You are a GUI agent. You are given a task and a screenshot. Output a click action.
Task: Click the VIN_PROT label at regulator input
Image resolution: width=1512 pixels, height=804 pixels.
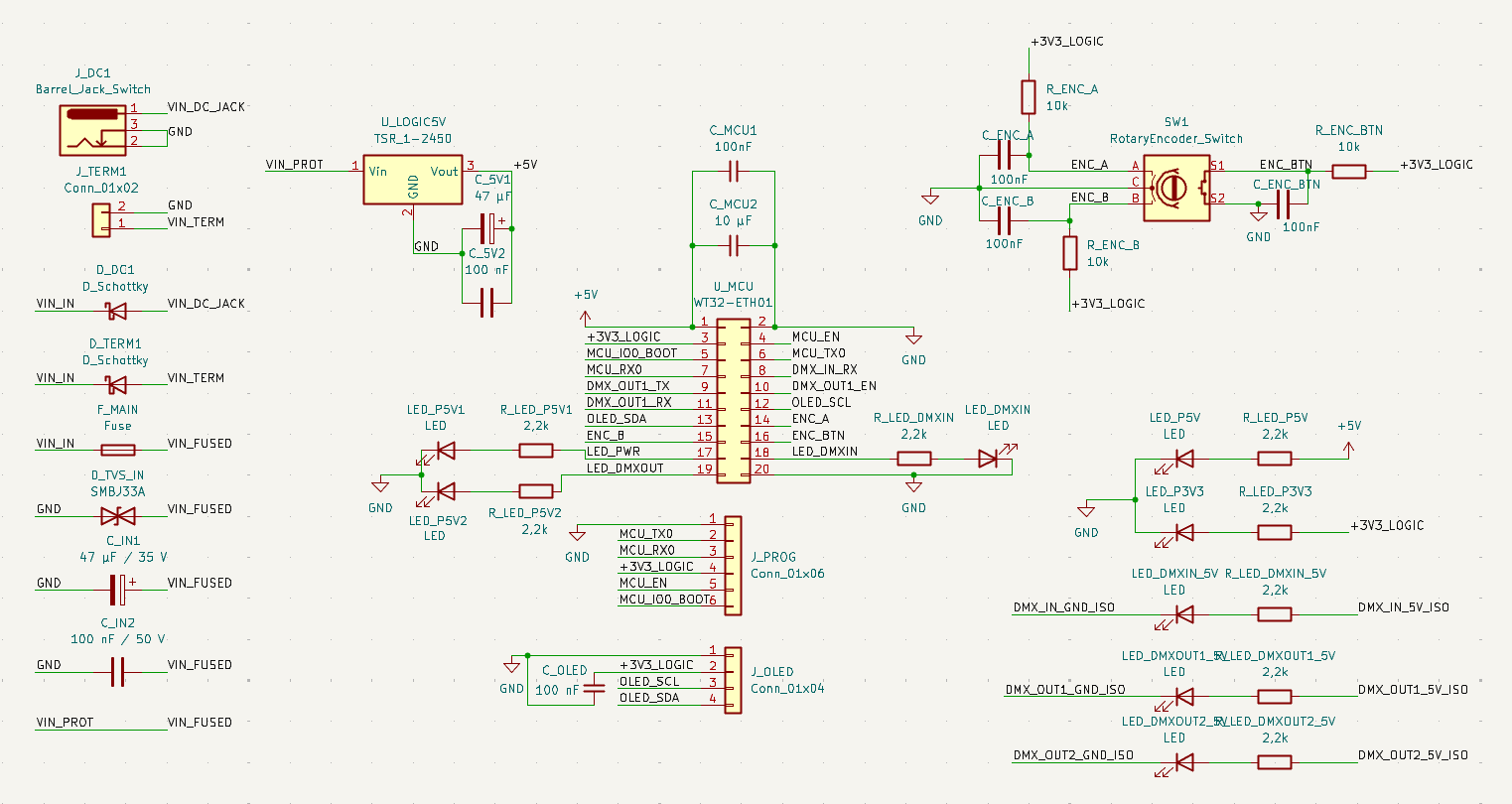pyautogui.click(x=295, y=165)
